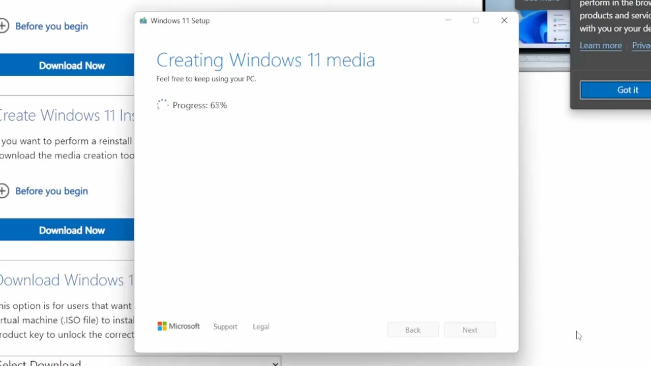This screenshot has height=366, width=651.
Task: Click the Creating Windows 11 media heading
Action: coord(266,60)
